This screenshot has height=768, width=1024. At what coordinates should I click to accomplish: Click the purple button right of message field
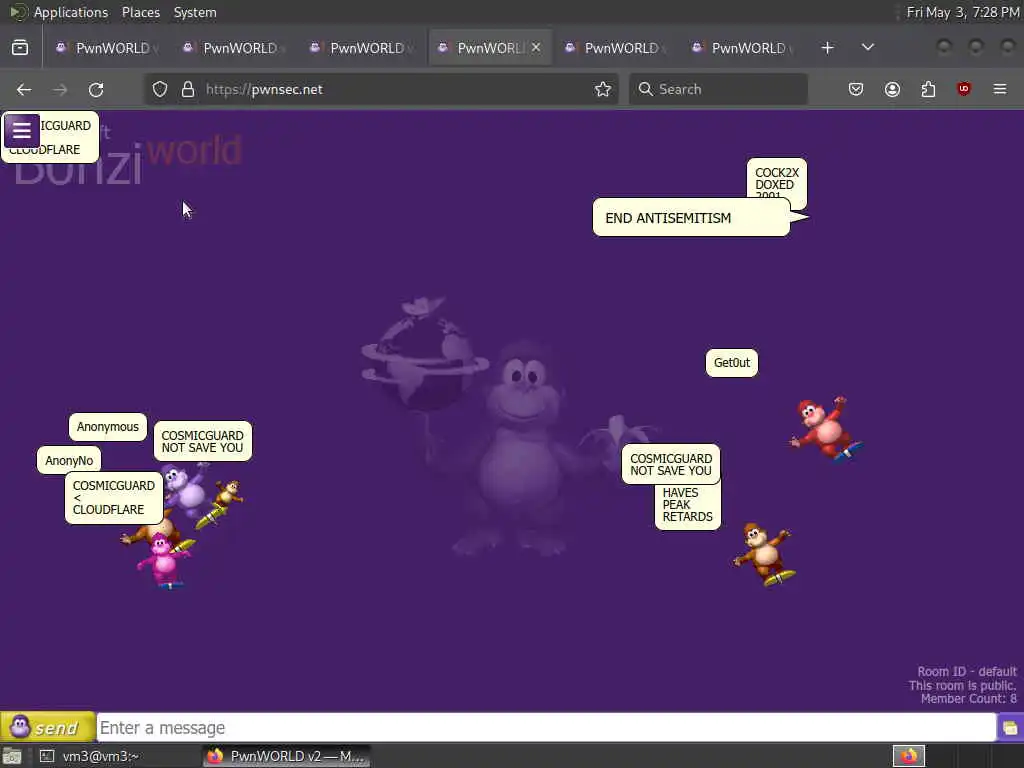[1010, 728]
